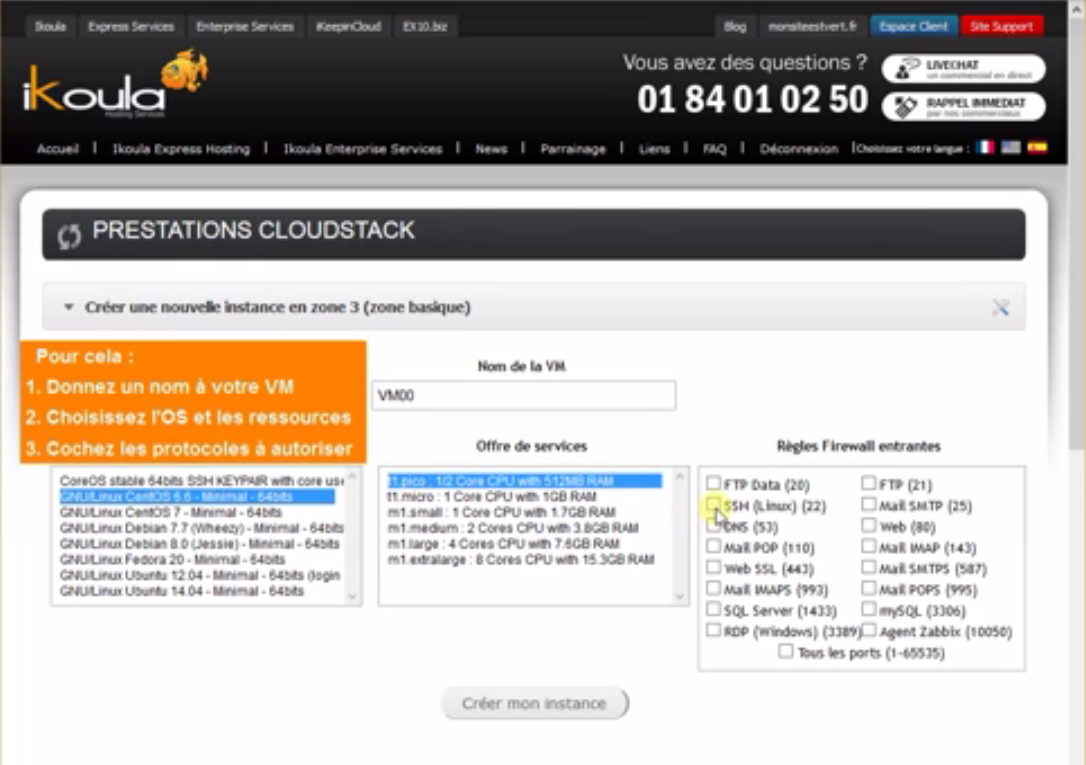Click scroll-up arrow of Offre de services list
This screenshot has width=1086, height=765.
[x=679, y=476]
